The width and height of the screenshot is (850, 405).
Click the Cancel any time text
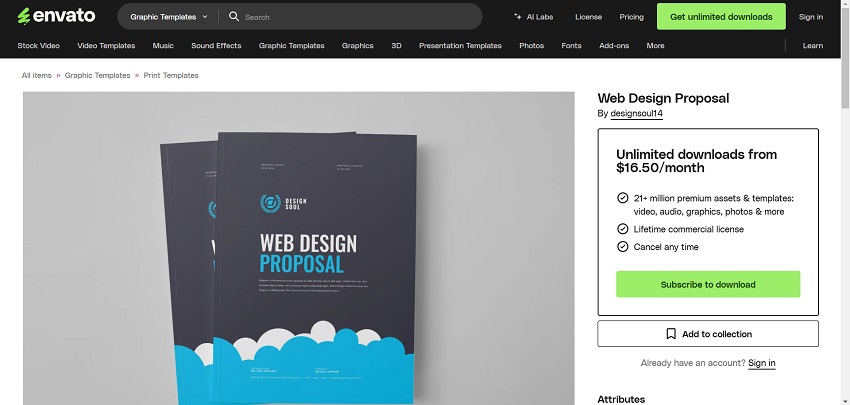pyautogui.click(x=666, y=247)
